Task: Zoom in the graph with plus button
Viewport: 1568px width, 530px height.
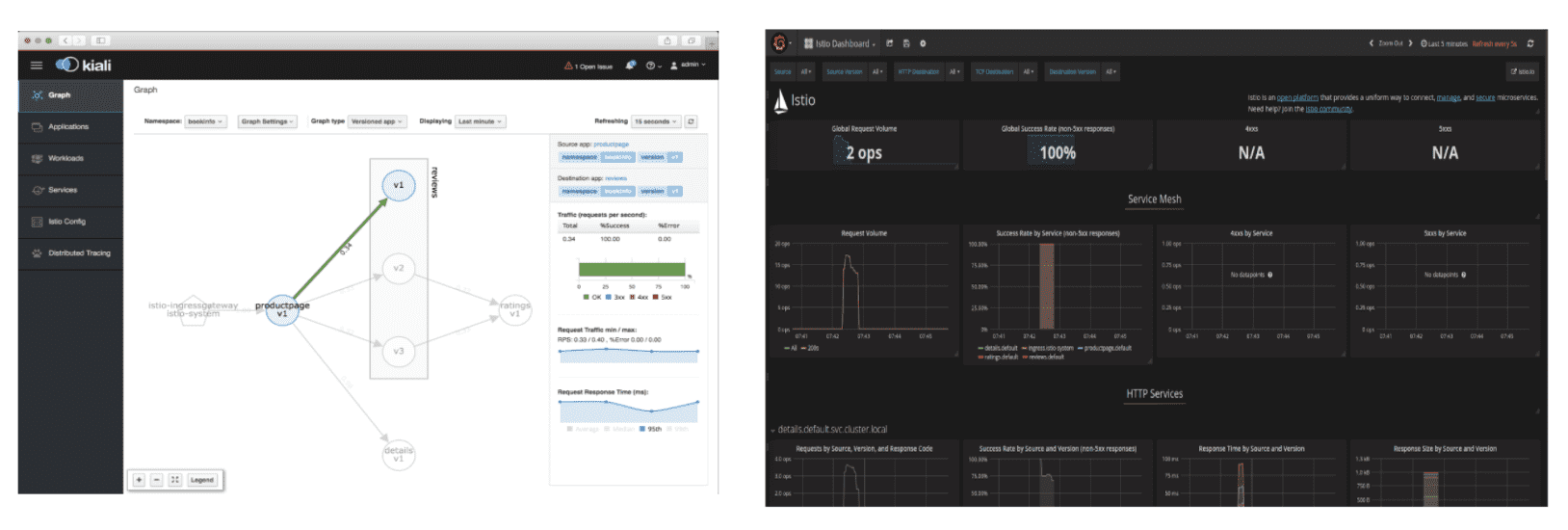Action: tap(139, 480)
